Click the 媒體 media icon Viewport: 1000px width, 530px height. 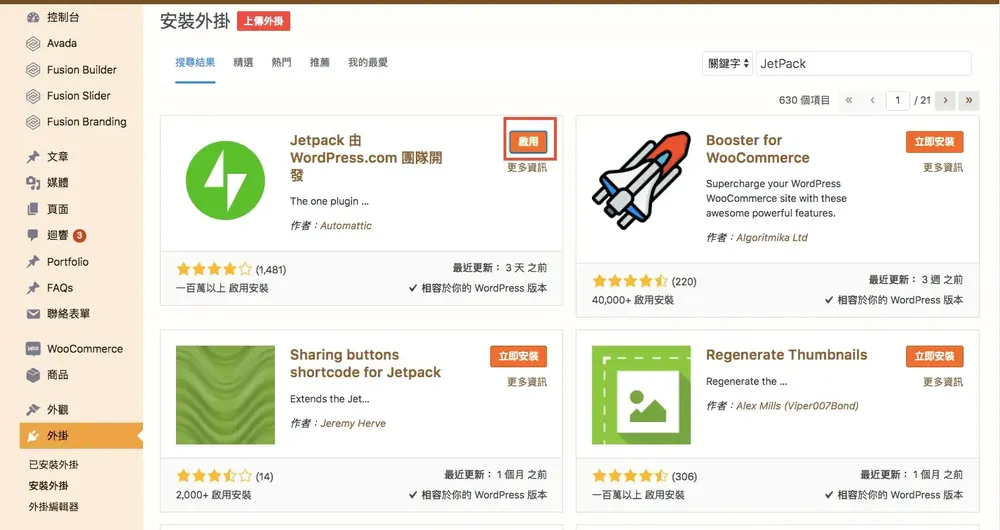(x=33, y=183)
